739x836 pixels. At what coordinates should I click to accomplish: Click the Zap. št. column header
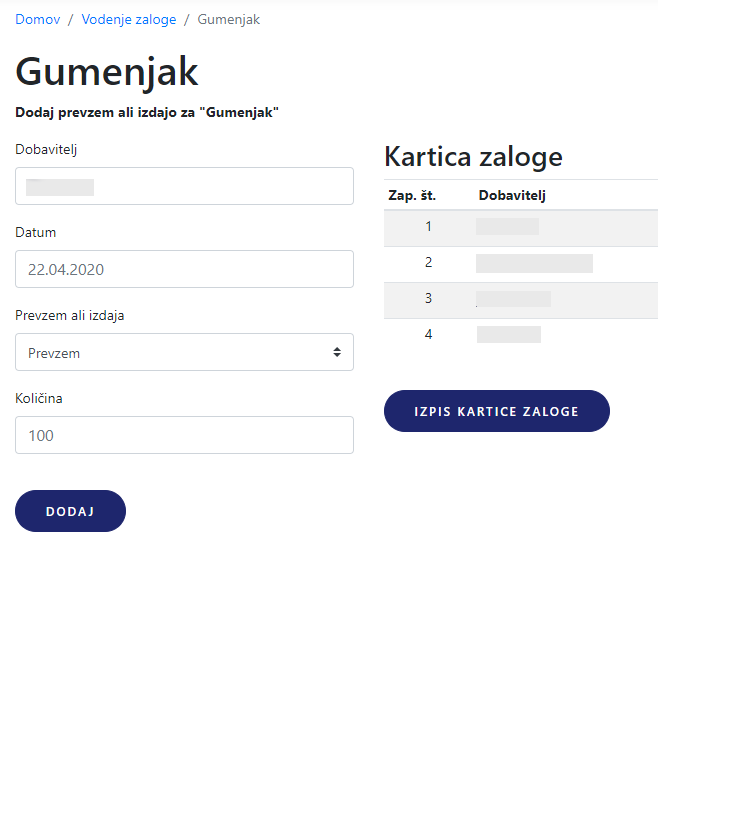coord(412,195)
